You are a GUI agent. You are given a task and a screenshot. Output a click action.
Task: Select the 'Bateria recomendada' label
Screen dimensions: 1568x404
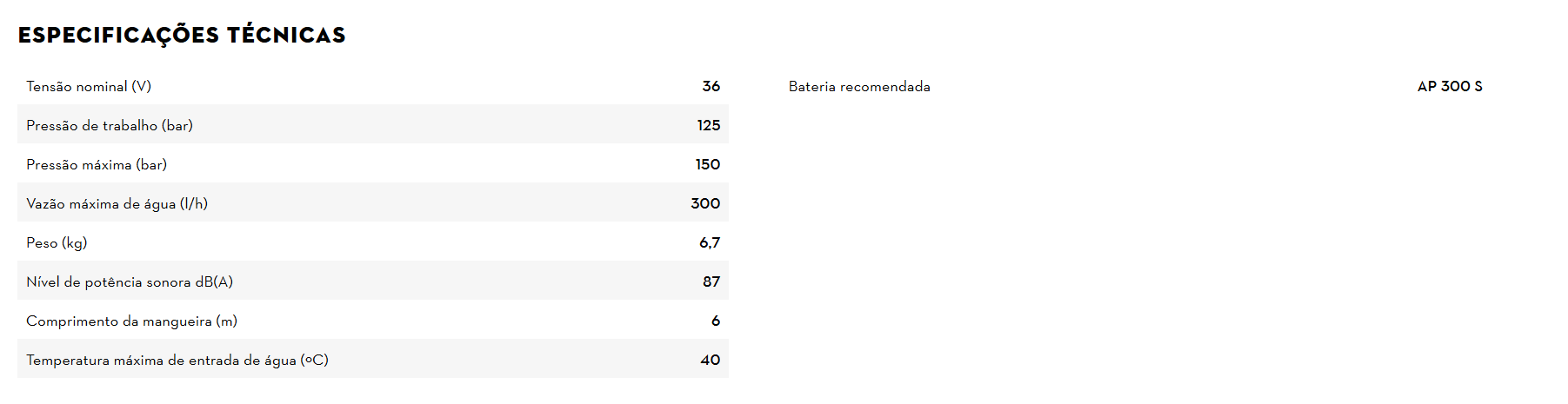[x=859, y=86]
